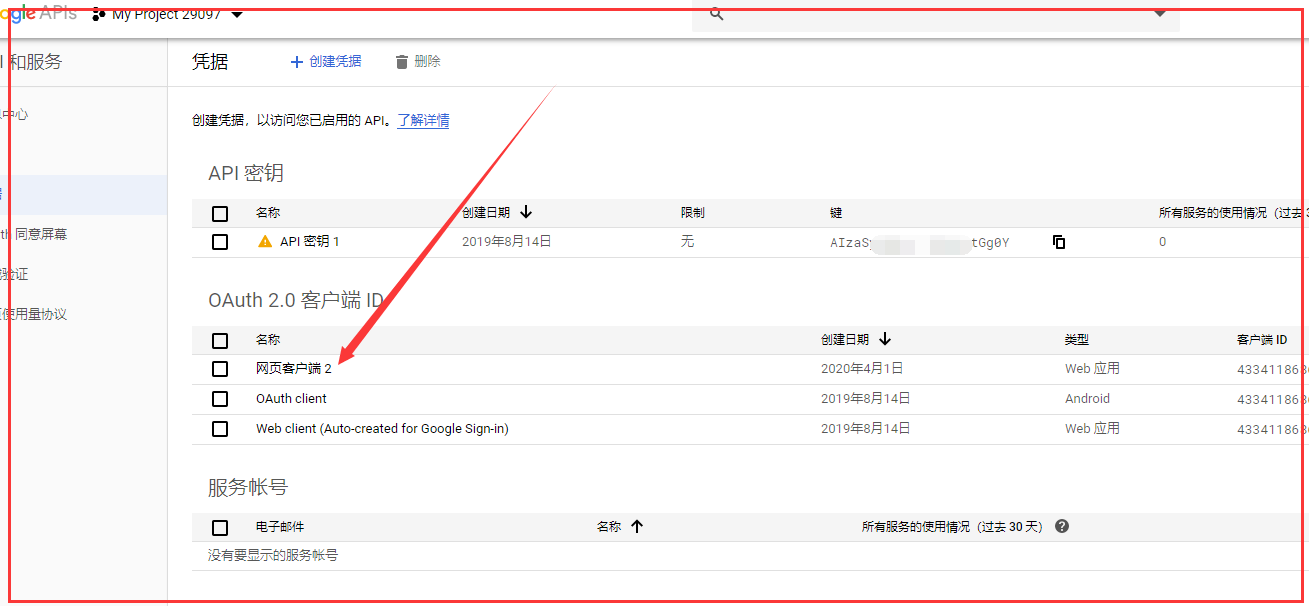Open the search bar dropdown arrow

(x=1159, y=14)
